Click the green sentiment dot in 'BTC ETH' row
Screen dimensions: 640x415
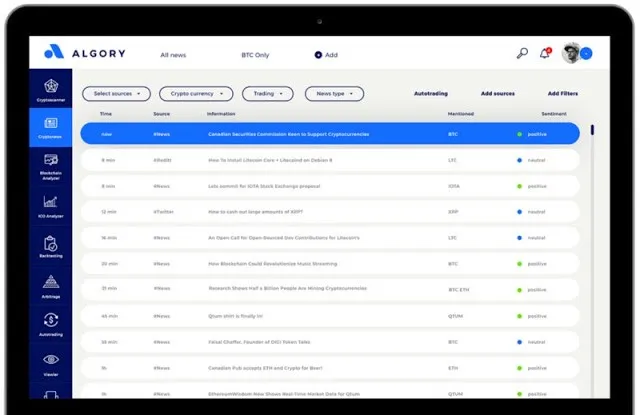tap(520, 290)
